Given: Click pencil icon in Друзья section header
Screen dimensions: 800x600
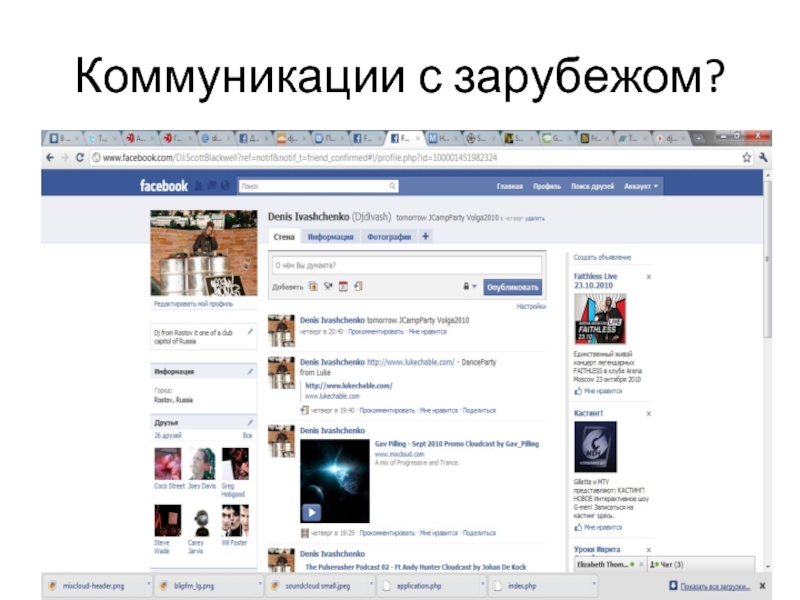Looking at the screenshot, I should [x=250, y=422].
